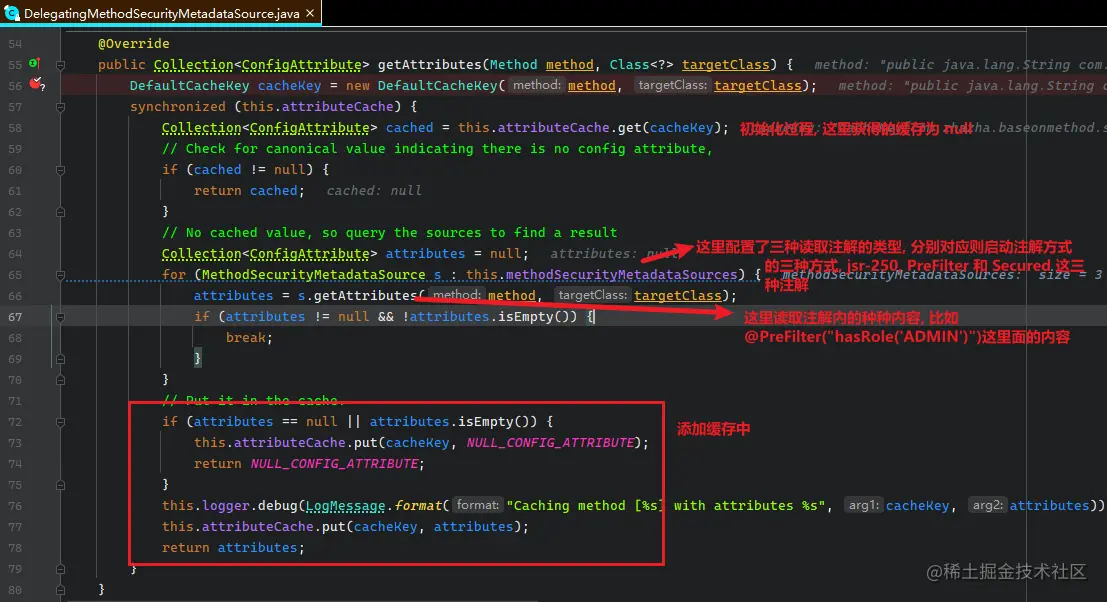
Task: Click LogMessage class reference on line 76
Action: click(345, 506)
